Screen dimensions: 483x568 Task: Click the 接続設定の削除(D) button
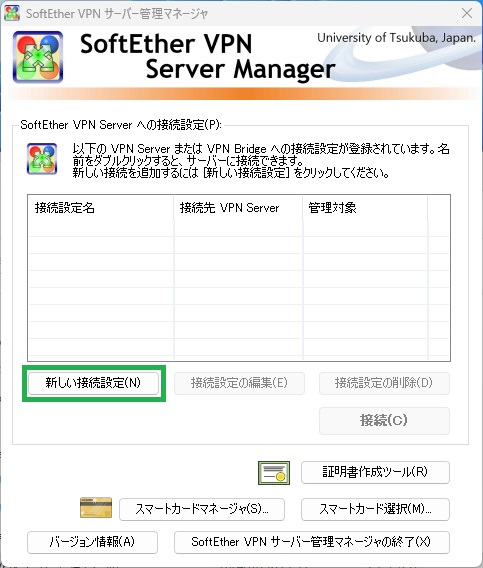384,383
